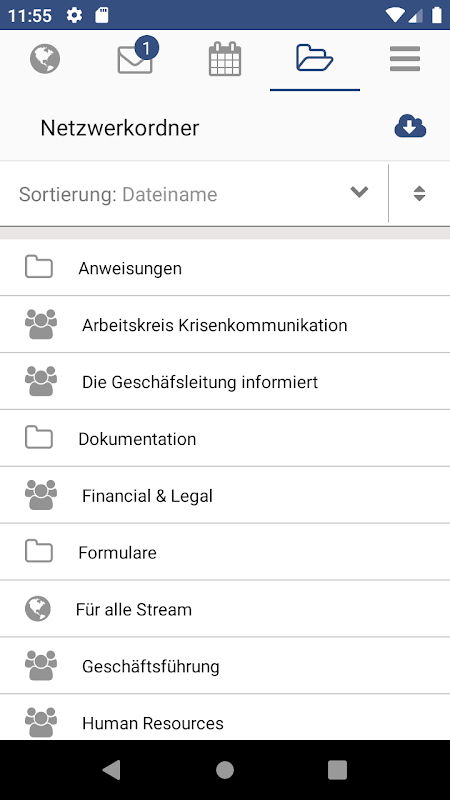Tap the globe icon for Für alle Stream
This screenshot has height=800, width=450.
pos(38,609)
